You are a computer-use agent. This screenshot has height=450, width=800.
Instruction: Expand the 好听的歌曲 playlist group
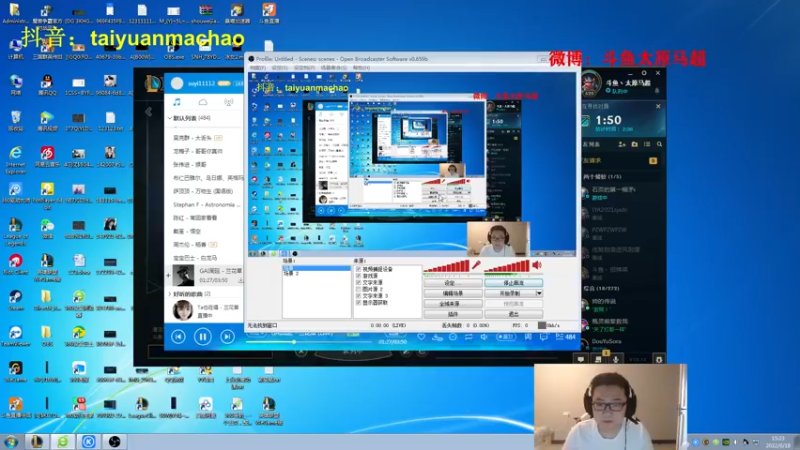(170, 294)
